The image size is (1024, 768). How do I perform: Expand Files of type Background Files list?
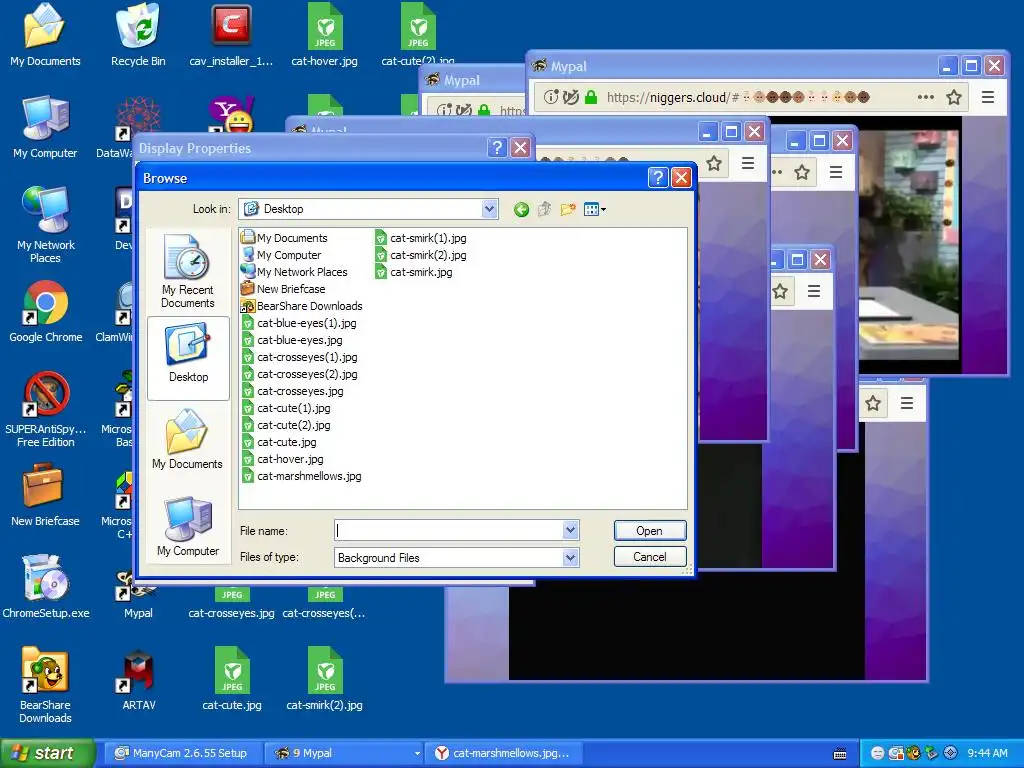click(570, 558)
